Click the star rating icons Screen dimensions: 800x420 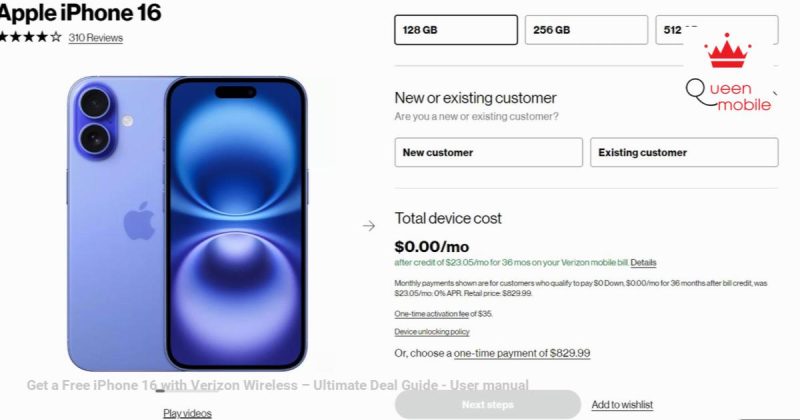[30, 37]
